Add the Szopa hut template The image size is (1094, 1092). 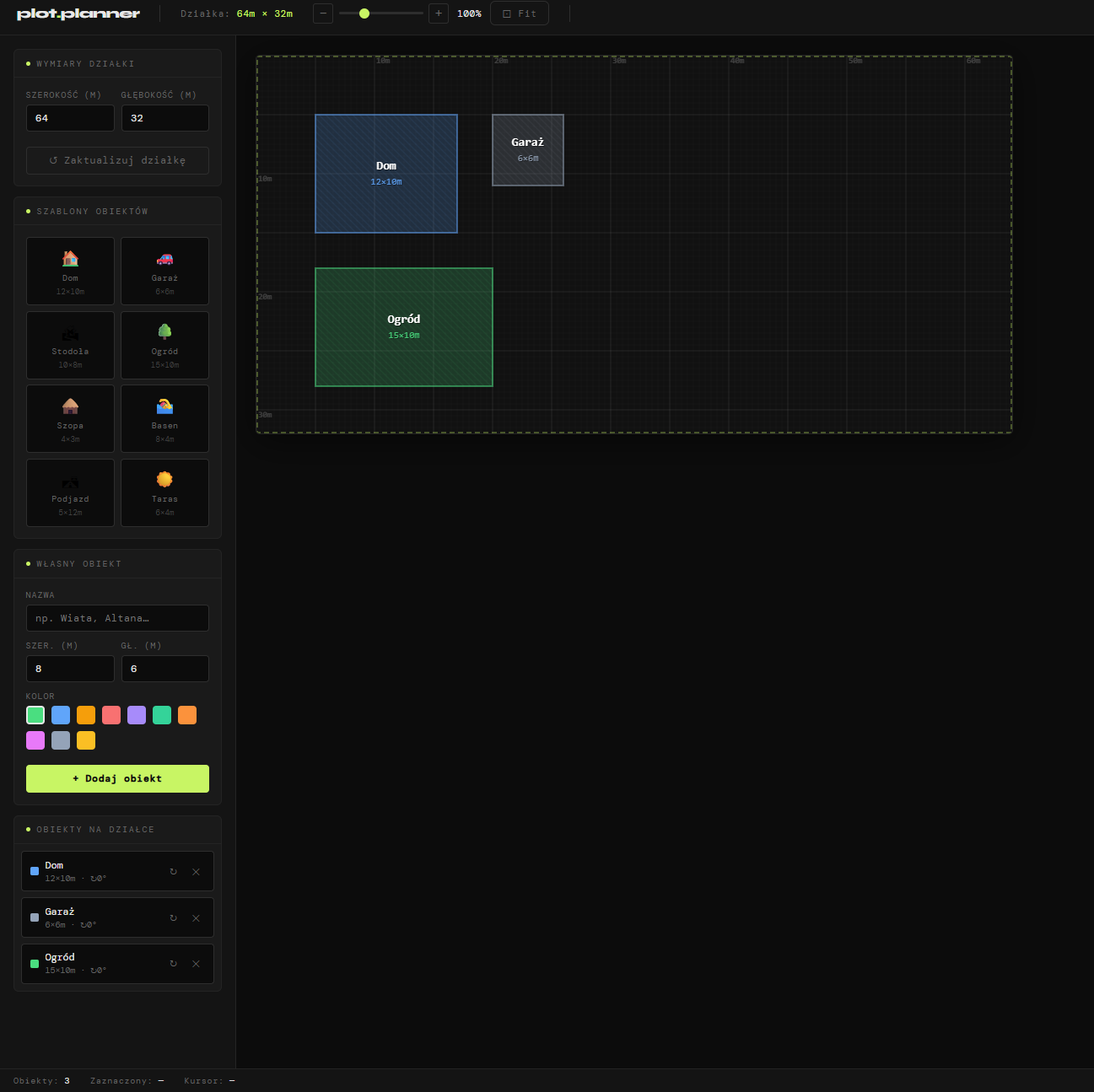tap(70, 418)
